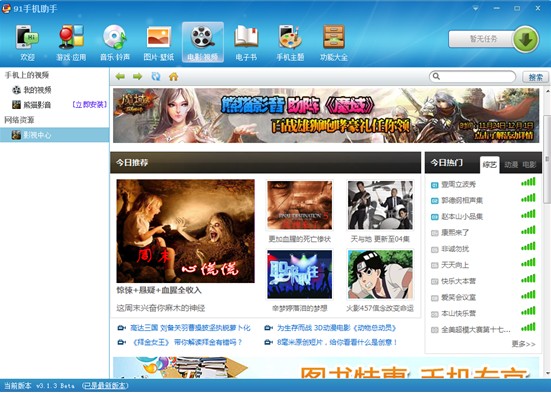Viewport: 551px width, 393px height.
Task: Switch to the 电影 tab
Action: [529, 165]
